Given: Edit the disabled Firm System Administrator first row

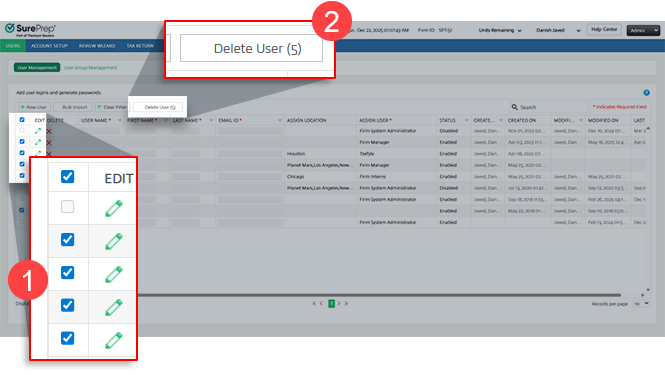Looking at the screenshot, I should [x=38, y=131].
